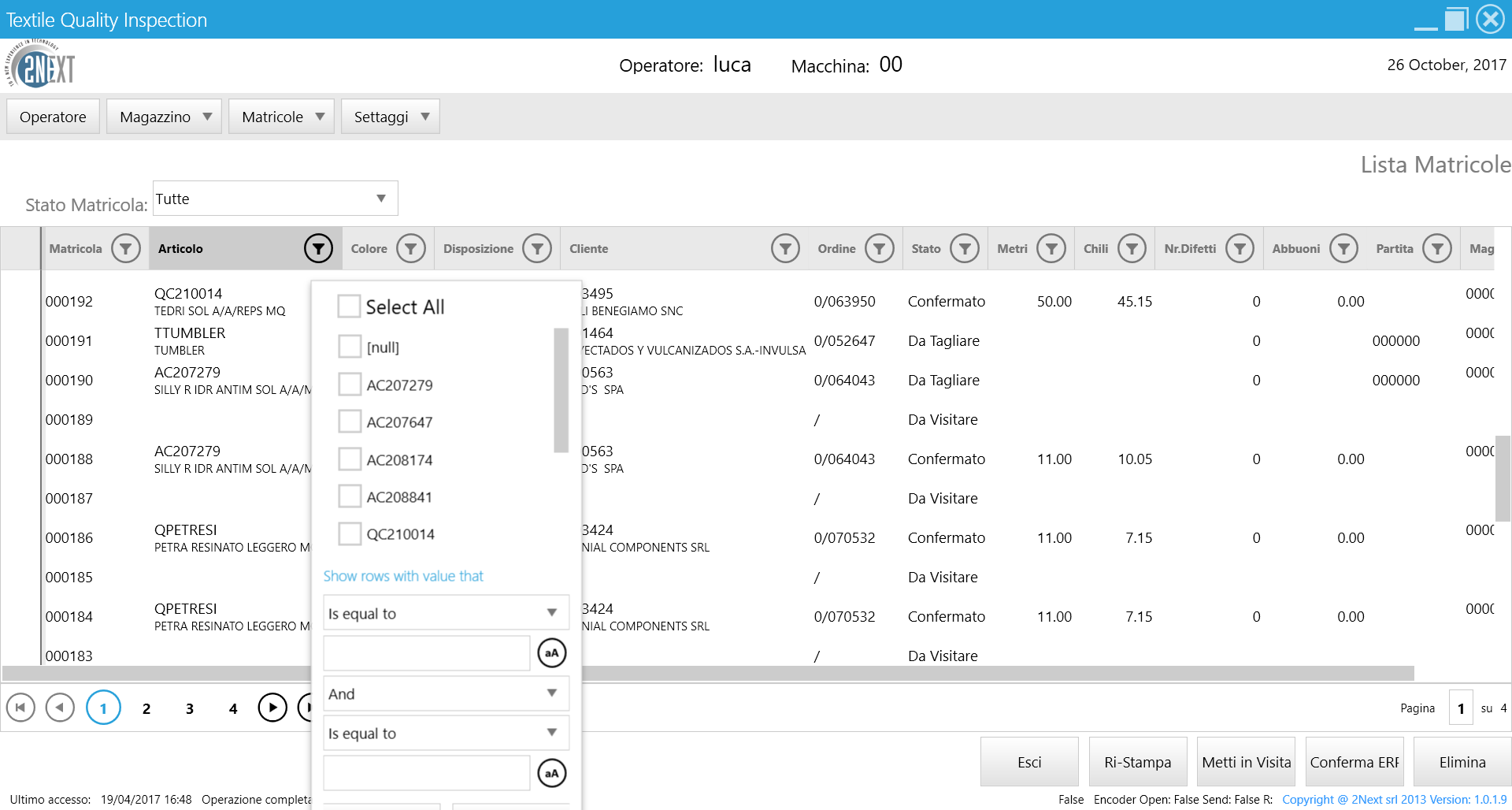Screen dimensions: 1512x810
Task: Click order cell 0/052647
Action: (844, 340)
